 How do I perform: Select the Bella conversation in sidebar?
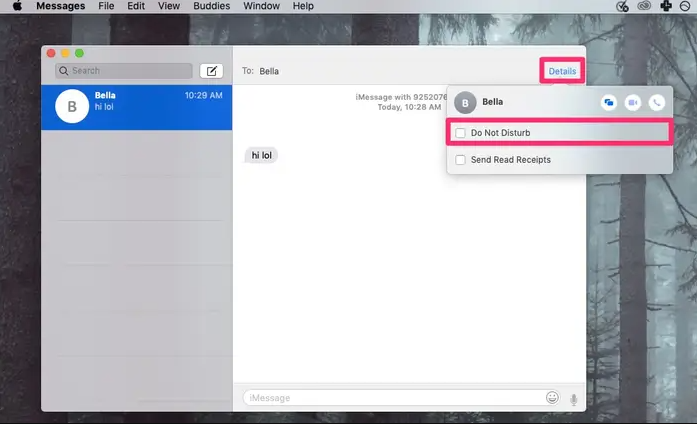coord(136,107)
